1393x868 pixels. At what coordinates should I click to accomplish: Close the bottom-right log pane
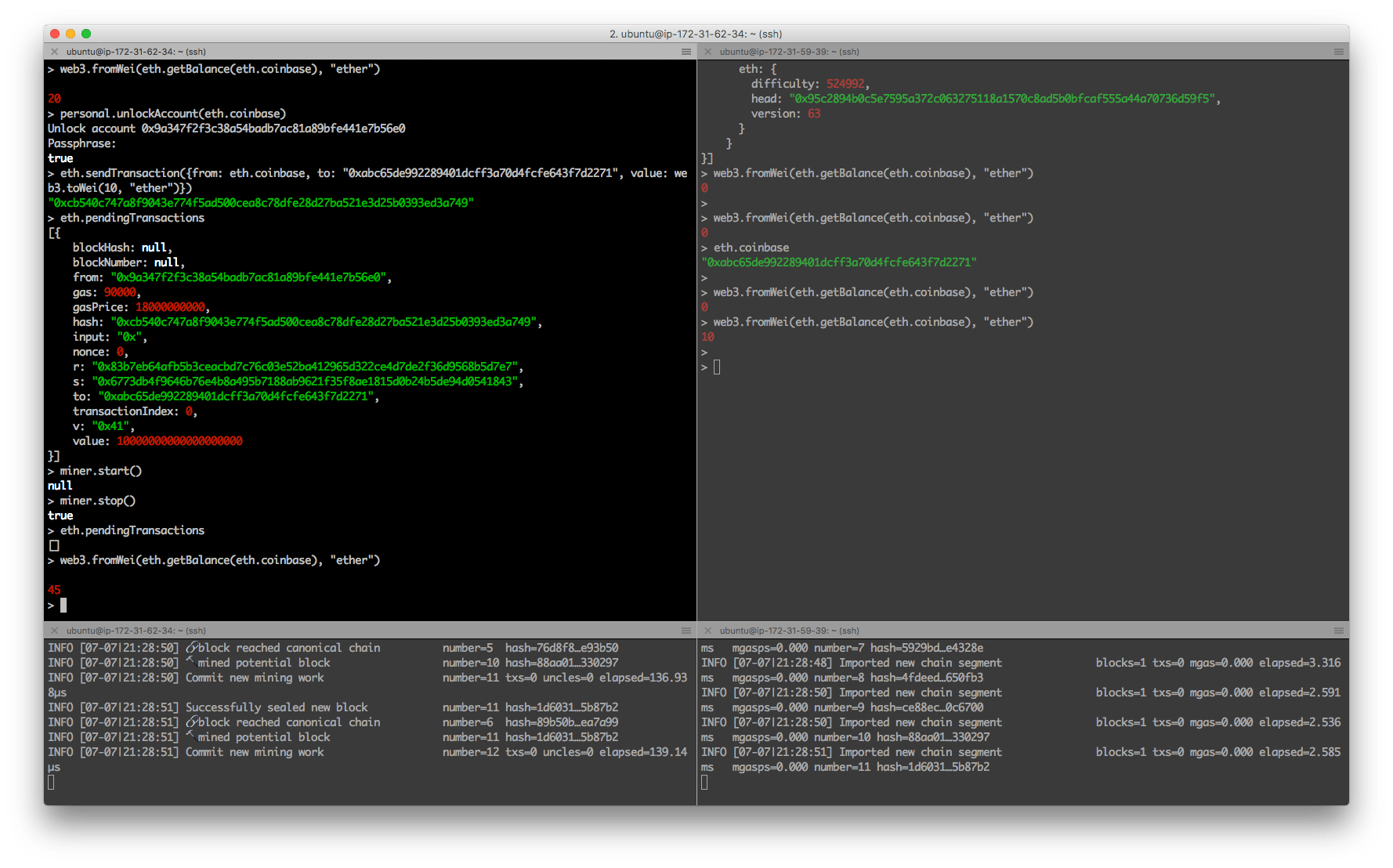[x=707, y=631]
